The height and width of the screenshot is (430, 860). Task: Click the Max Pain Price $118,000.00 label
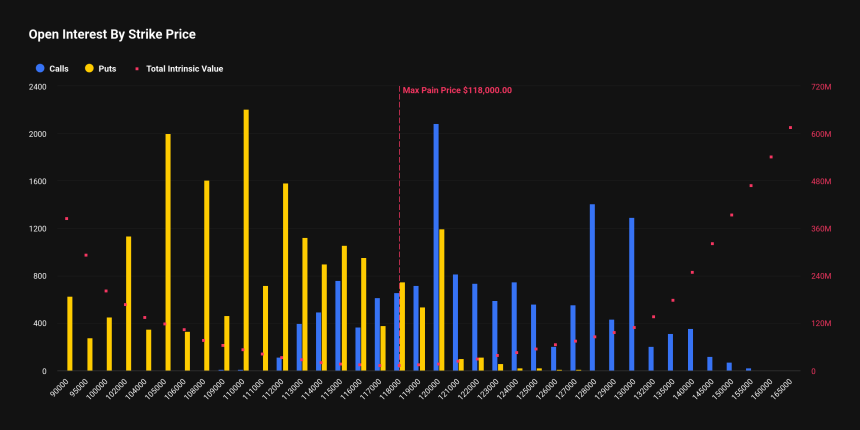coord(457,90)
